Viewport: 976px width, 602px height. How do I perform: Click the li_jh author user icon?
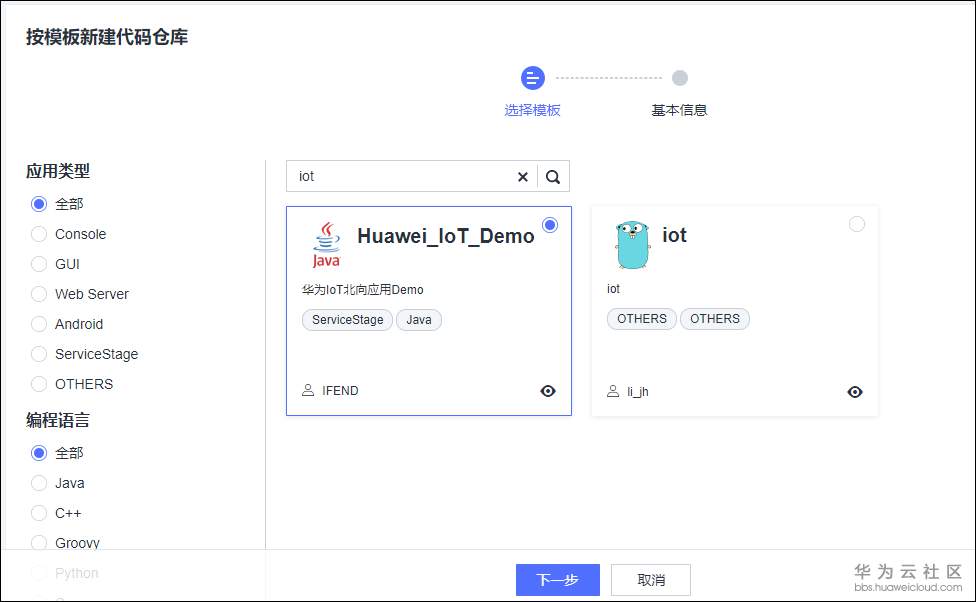click(612, 391)
